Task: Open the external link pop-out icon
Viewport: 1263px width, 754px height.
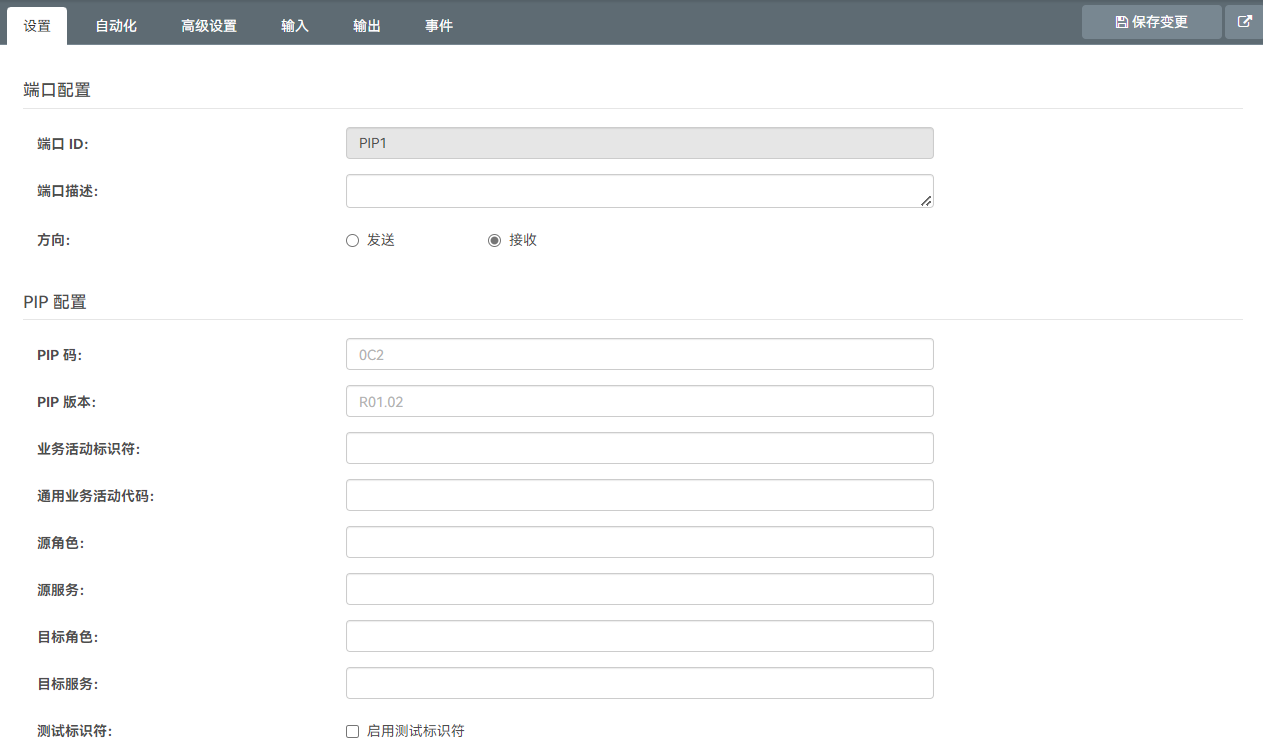Action: (1244, 22)
